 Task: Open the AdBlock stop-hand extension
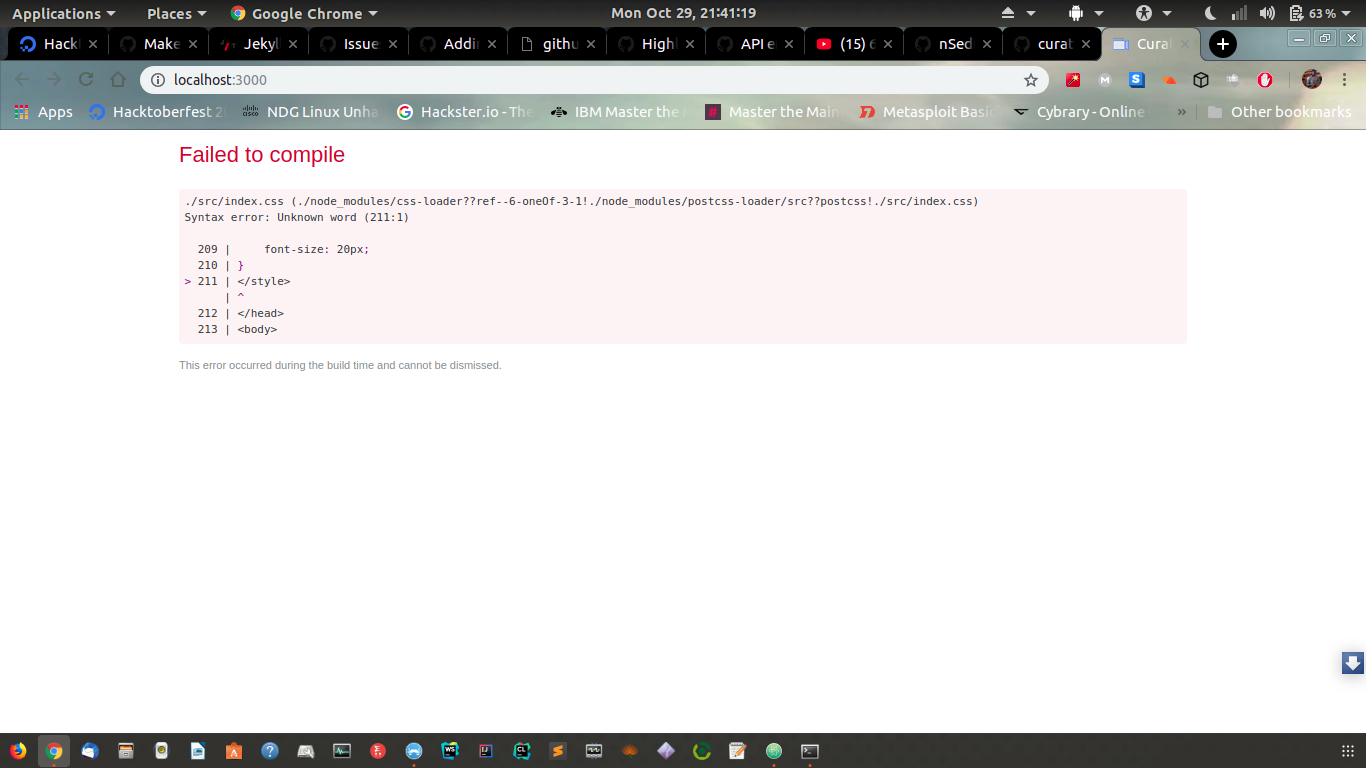[1265, 80]
